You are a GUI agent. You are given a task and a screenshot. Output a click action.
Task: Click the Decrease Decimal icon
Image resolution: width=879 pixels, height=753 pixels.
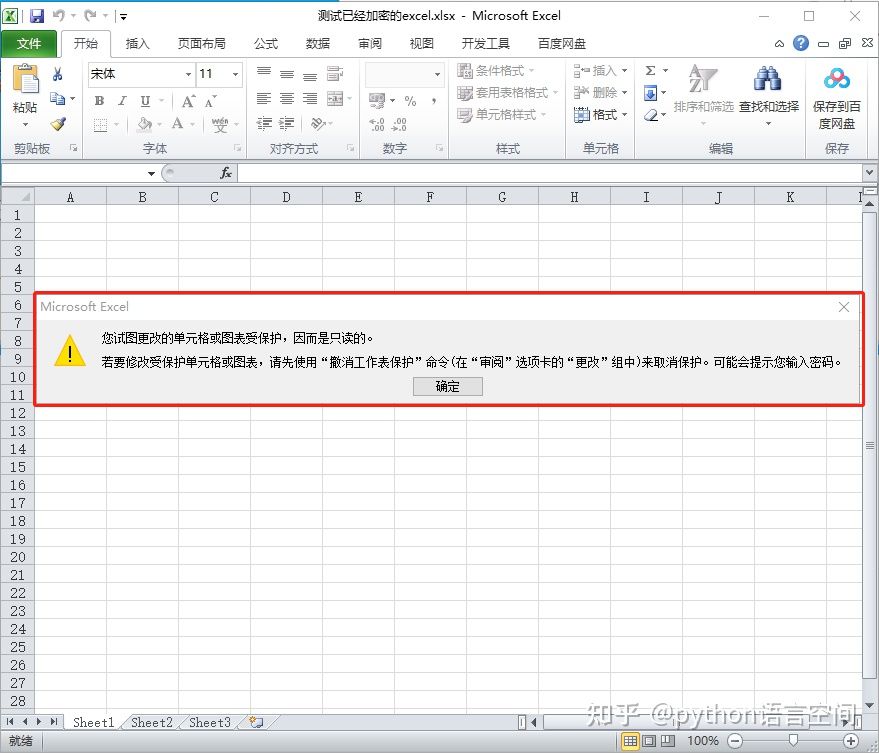pyautogui.click(x=399, y=124)
